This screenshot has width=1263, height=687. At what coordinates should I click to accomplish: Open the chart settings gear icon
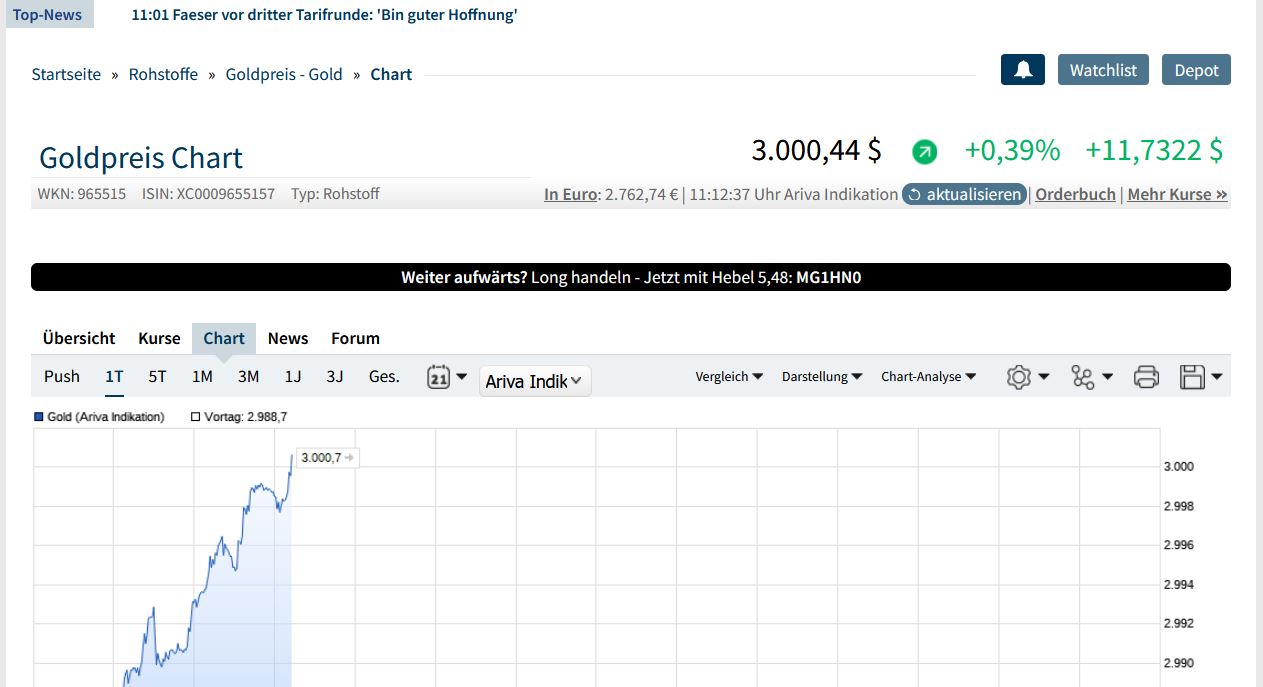click(1019, 377)
